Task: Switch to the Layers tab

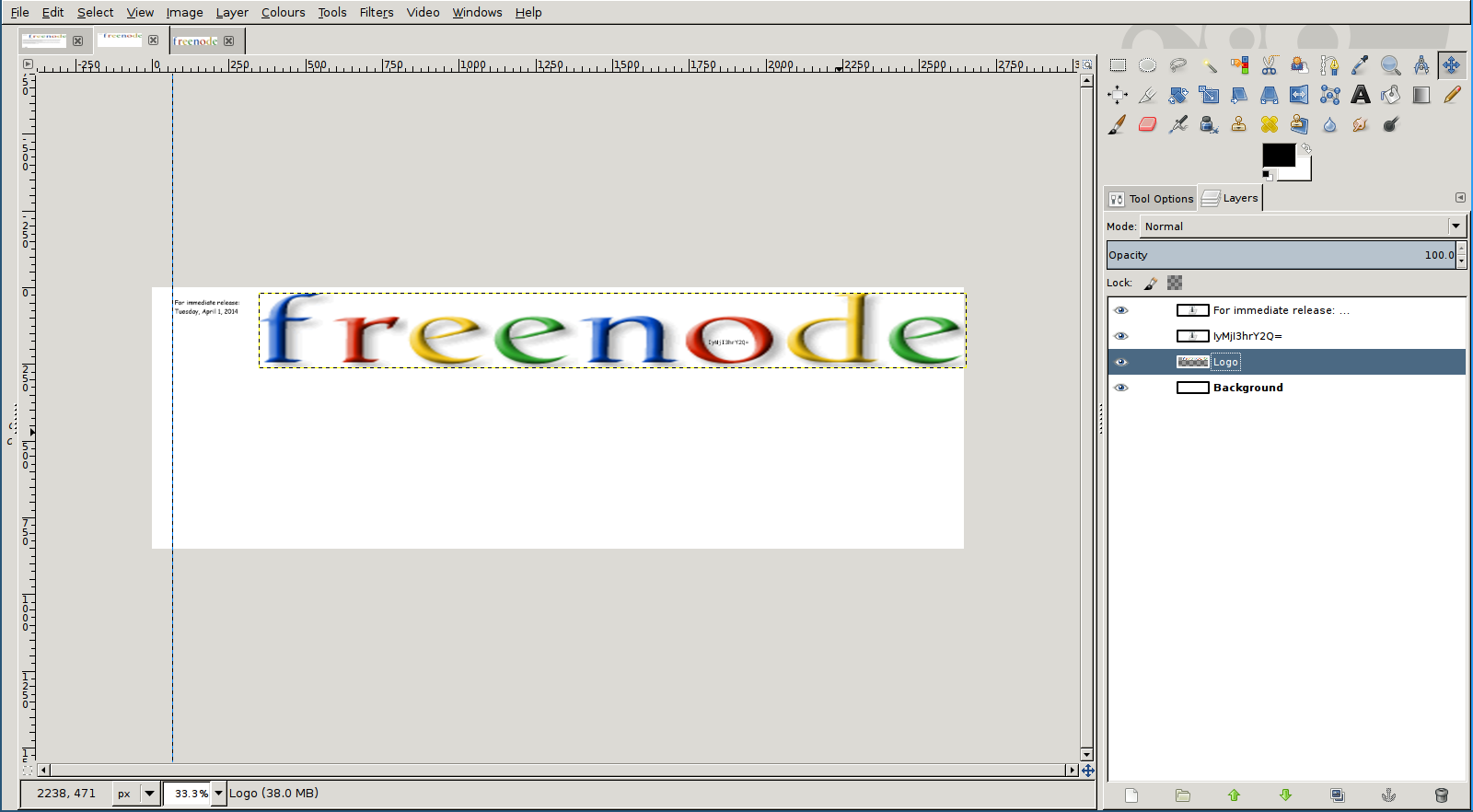Action: (x=1230, y=198)
